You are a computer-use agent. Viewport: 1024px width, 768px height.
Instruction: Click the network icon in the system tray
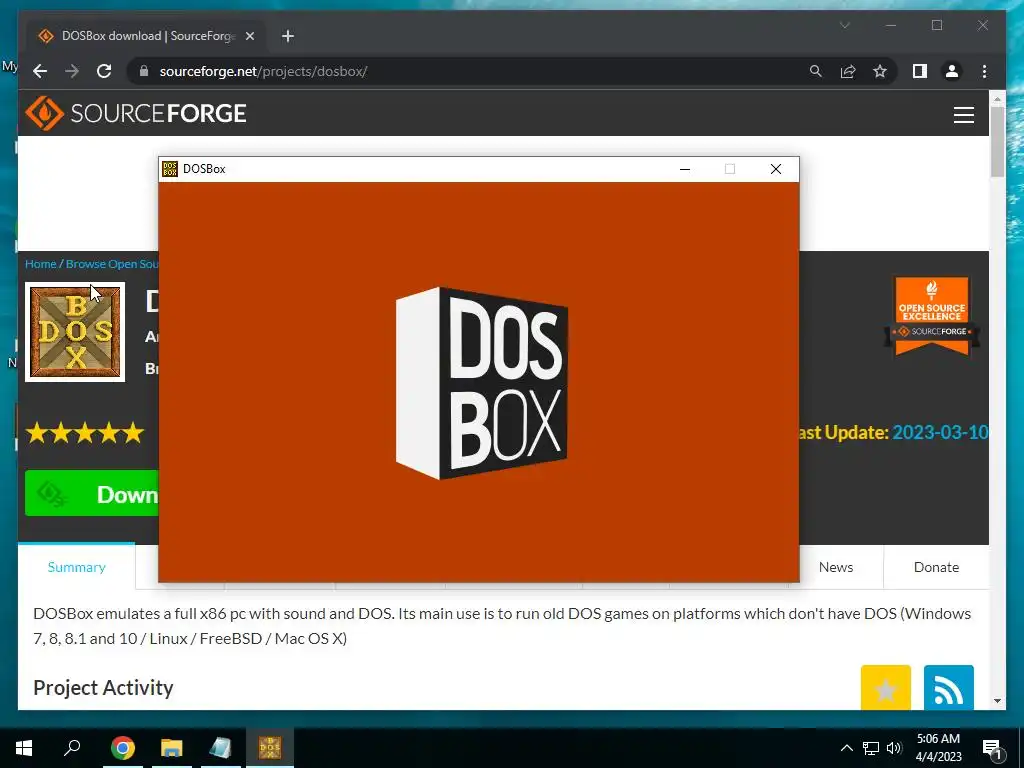click(x=871, y=748)
